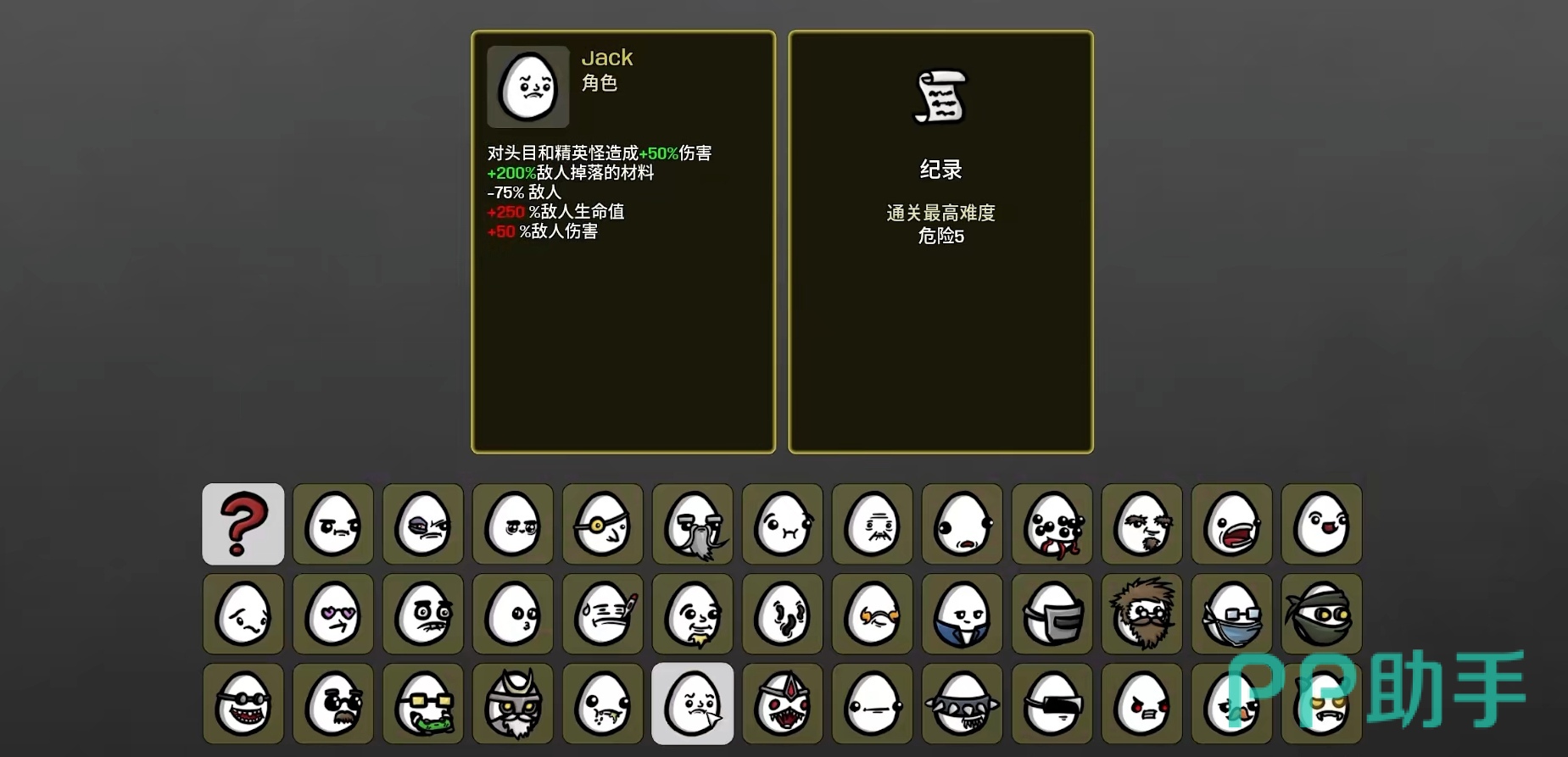Select the red question mark random character
Screen dimensions: 1568x757
(x=243, y=524)
